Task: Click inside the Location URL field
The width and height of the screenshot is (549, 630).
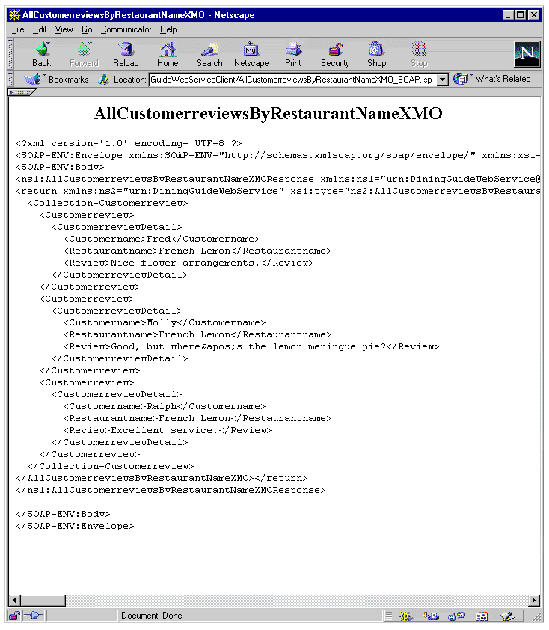Action: point(293,80)
